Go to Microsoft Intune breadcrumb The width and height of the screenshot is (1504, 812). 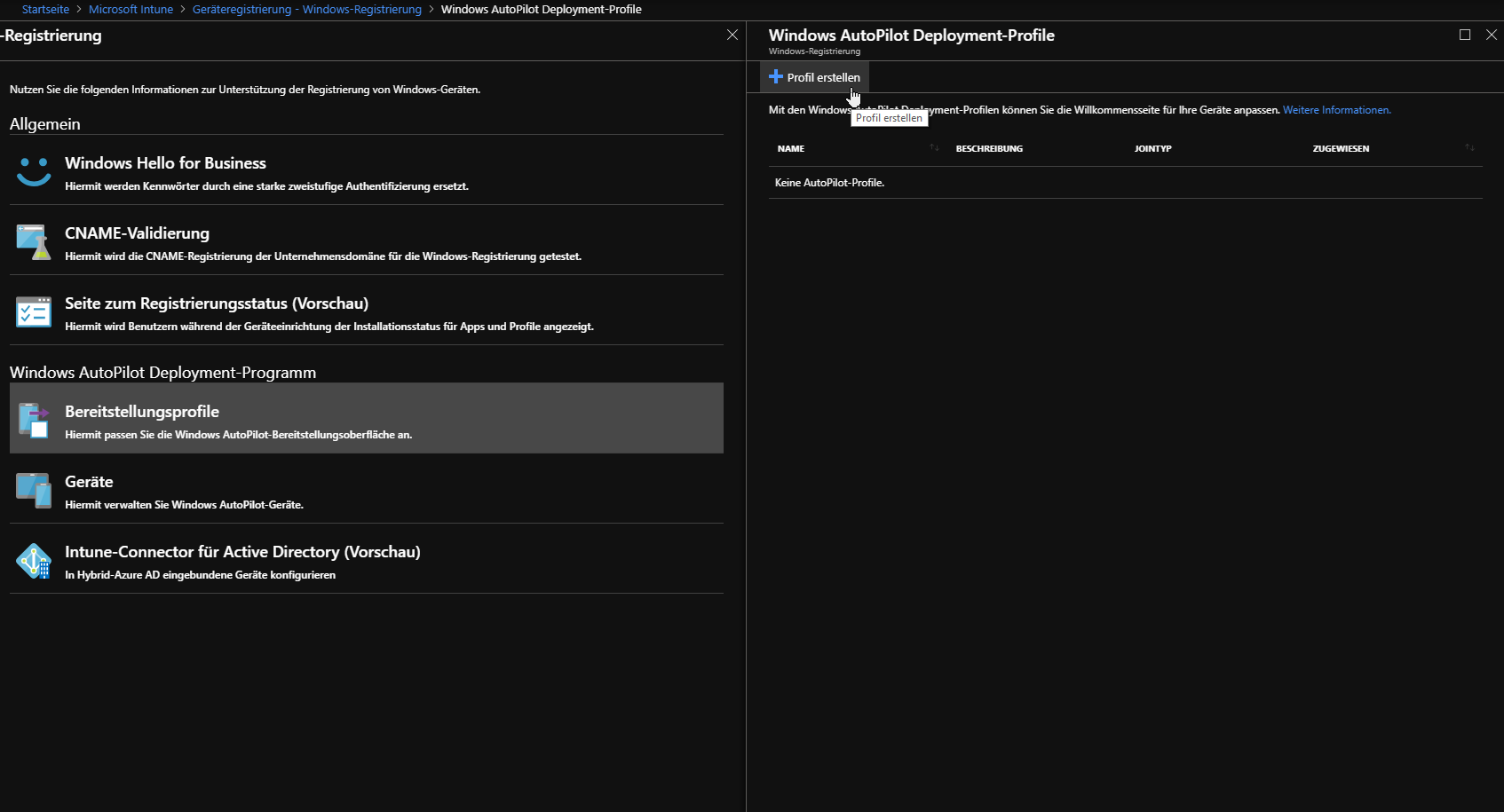(131, 10)
